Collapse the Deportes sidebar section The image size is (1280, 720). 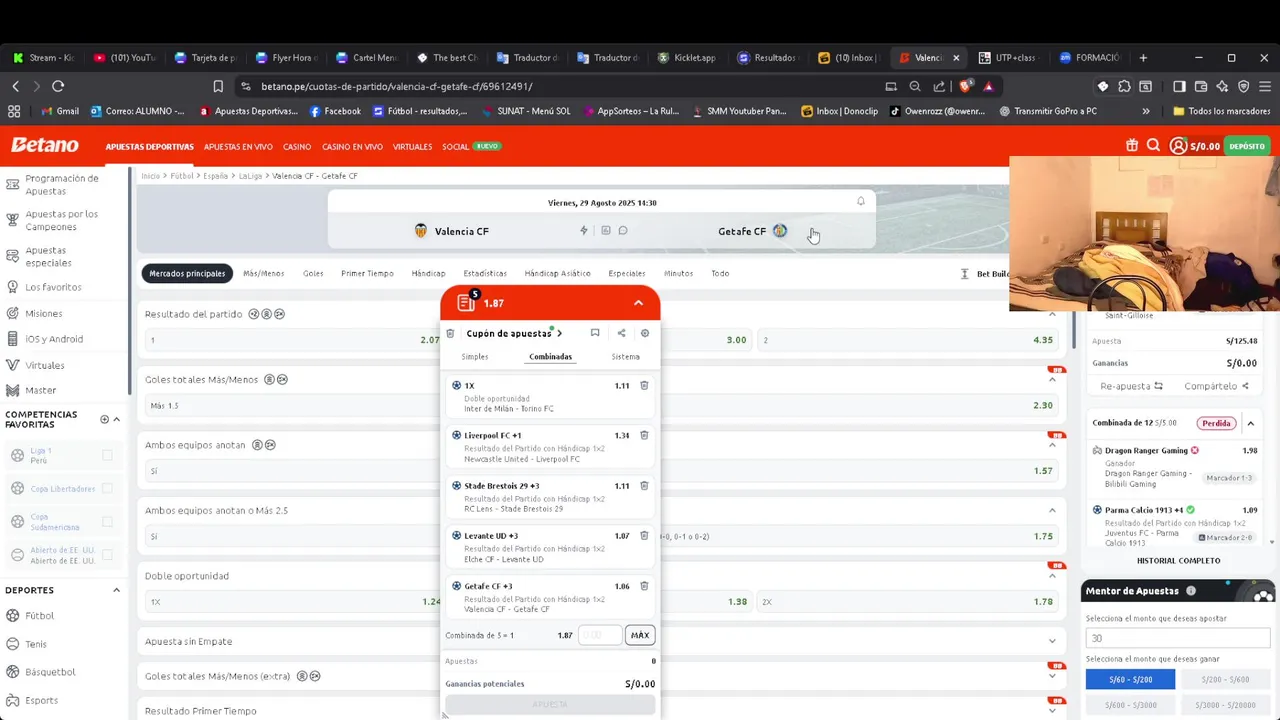coord(116,590)
